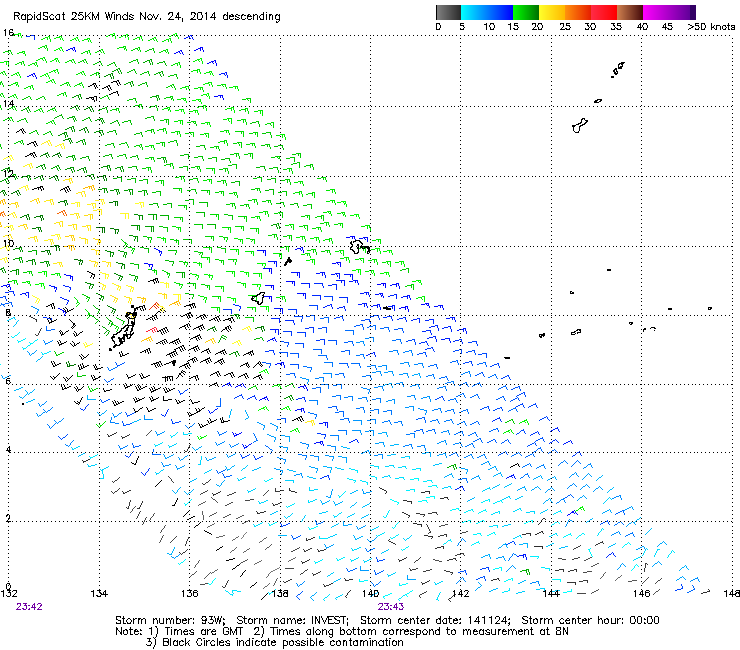Click the 'Storm center date: 141124;' text
The width and height of the screenshot is (740, 650).
(x=436, y=620)
